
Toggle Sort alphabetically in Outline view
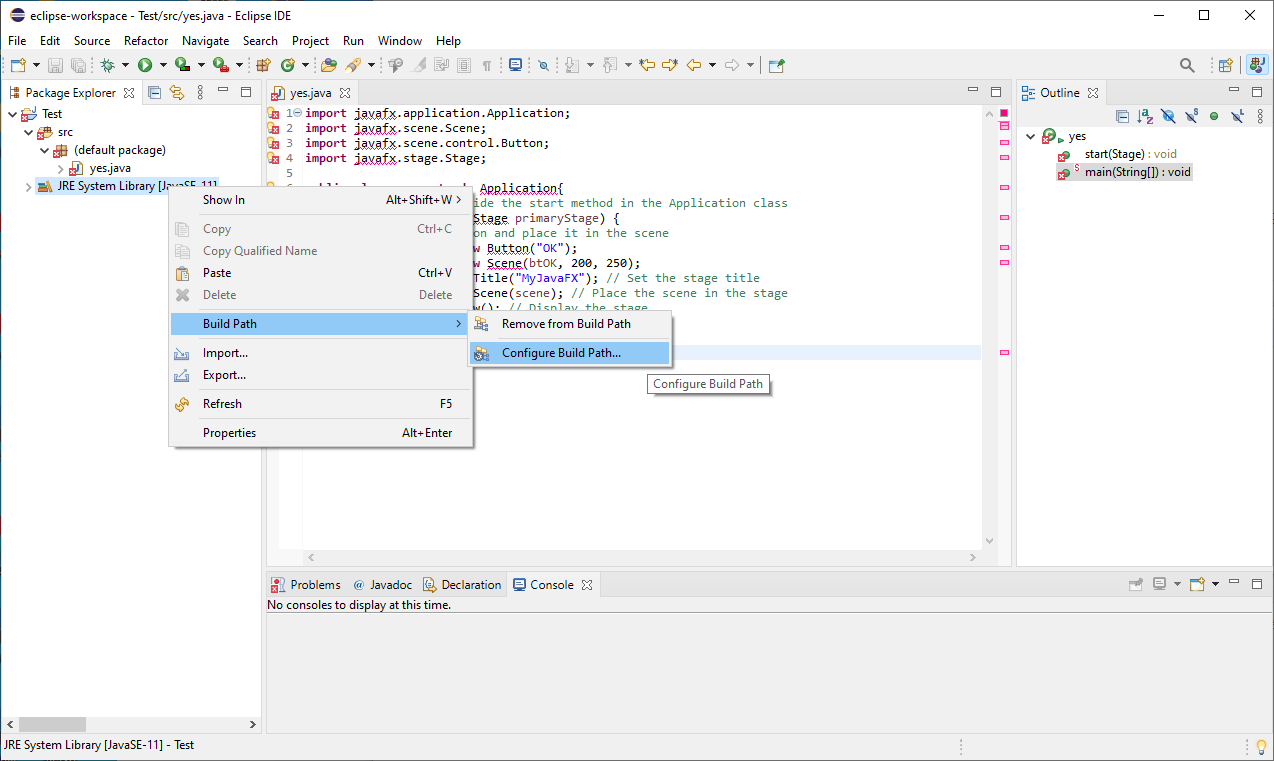1145,116
